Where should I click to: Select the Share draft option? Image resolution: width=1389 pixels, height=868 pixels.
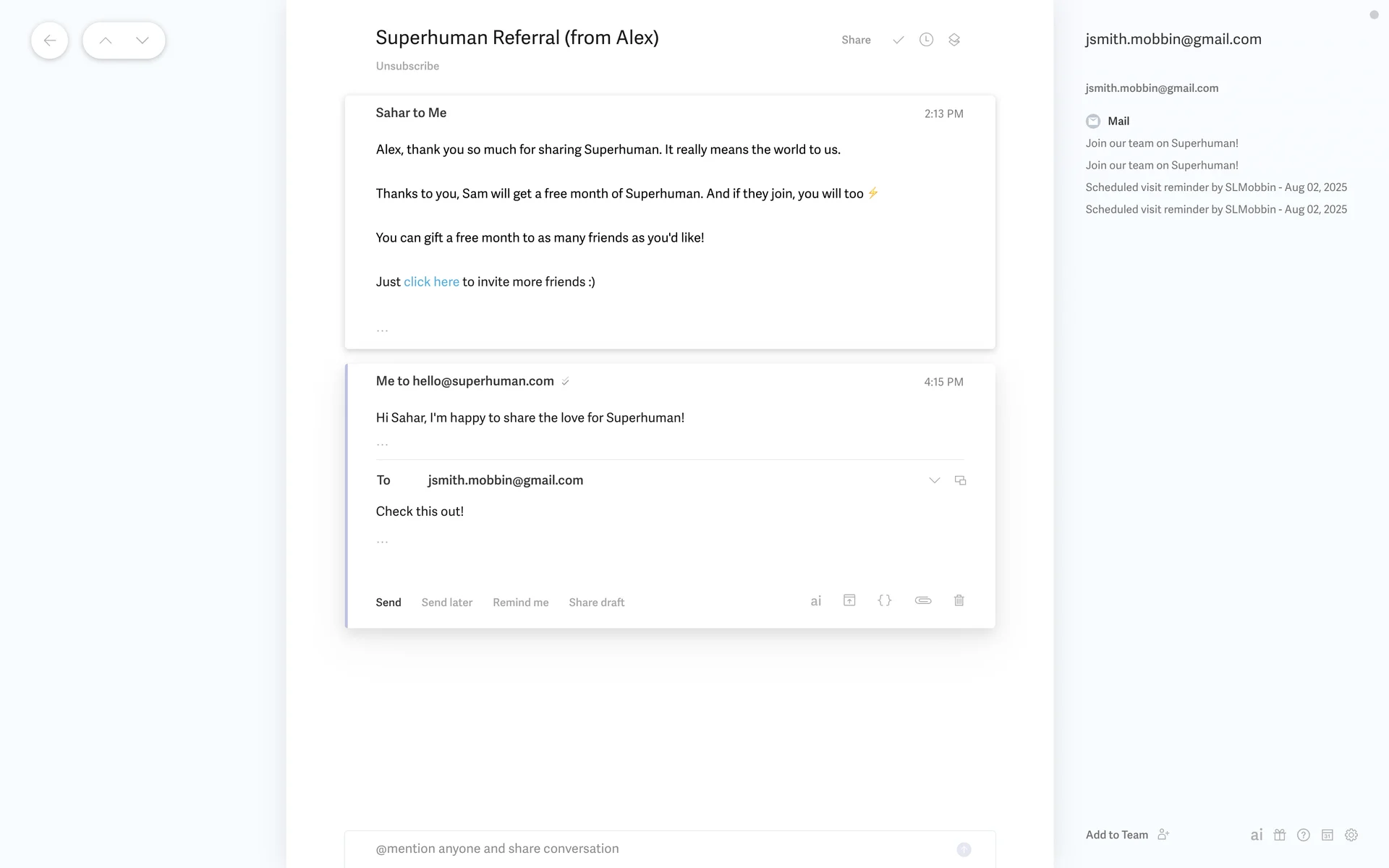[x=596, y=603]
